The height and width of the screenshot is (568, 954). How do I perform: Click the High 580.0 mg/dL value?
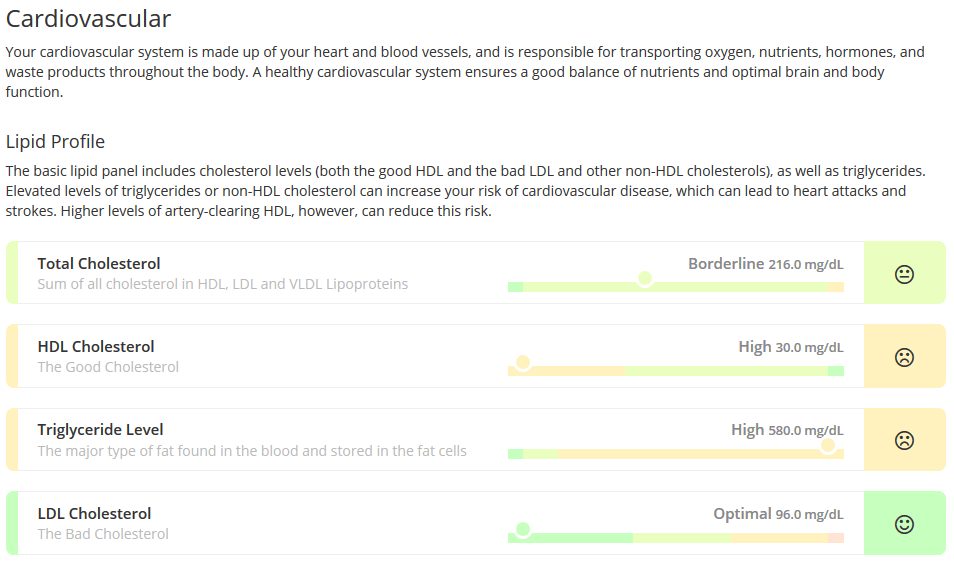click(x=787, y=431)
